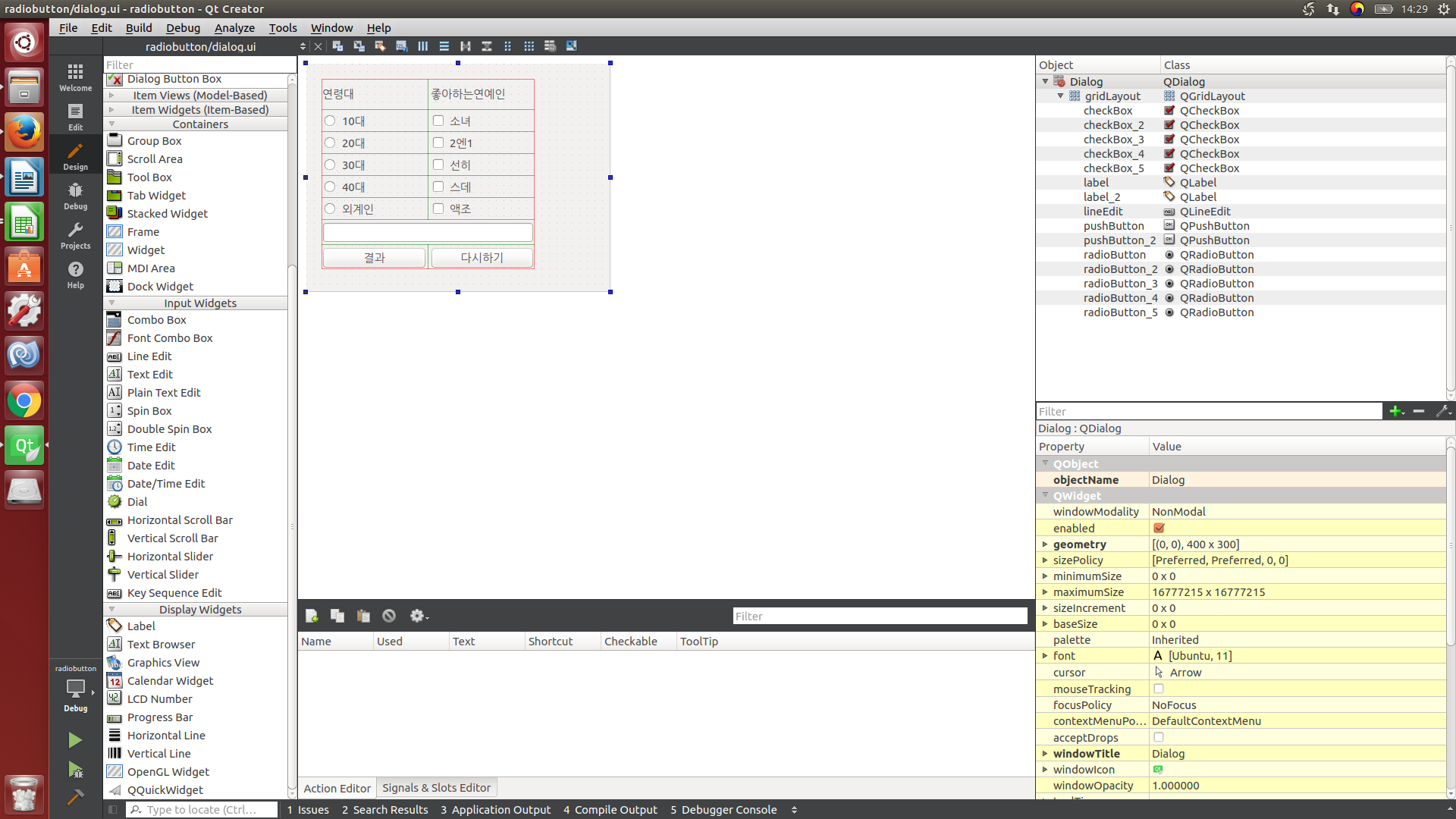Click the 다시하기 push button on form
The width and height of the screenshot is (1456, 819).
click(482, 258)
